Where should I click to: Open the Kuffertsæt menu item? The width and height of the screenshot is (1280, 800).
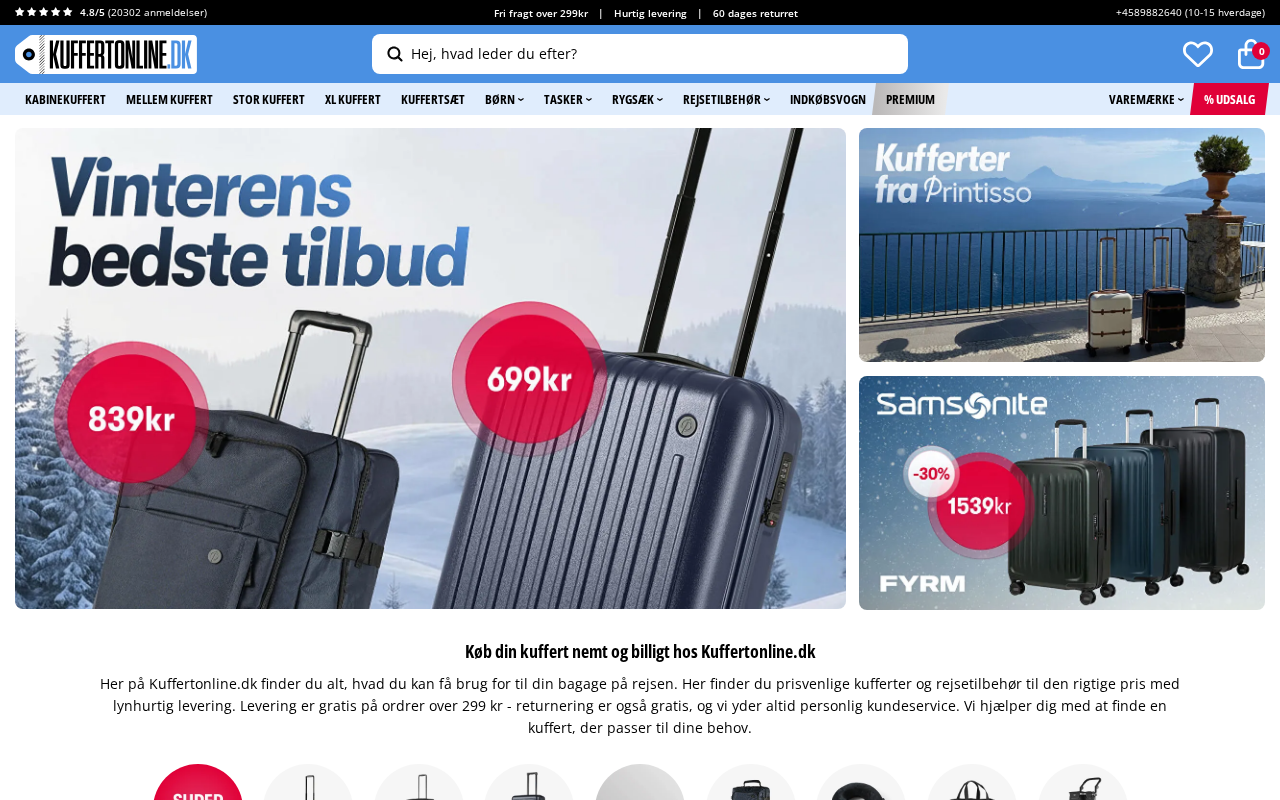433,99
